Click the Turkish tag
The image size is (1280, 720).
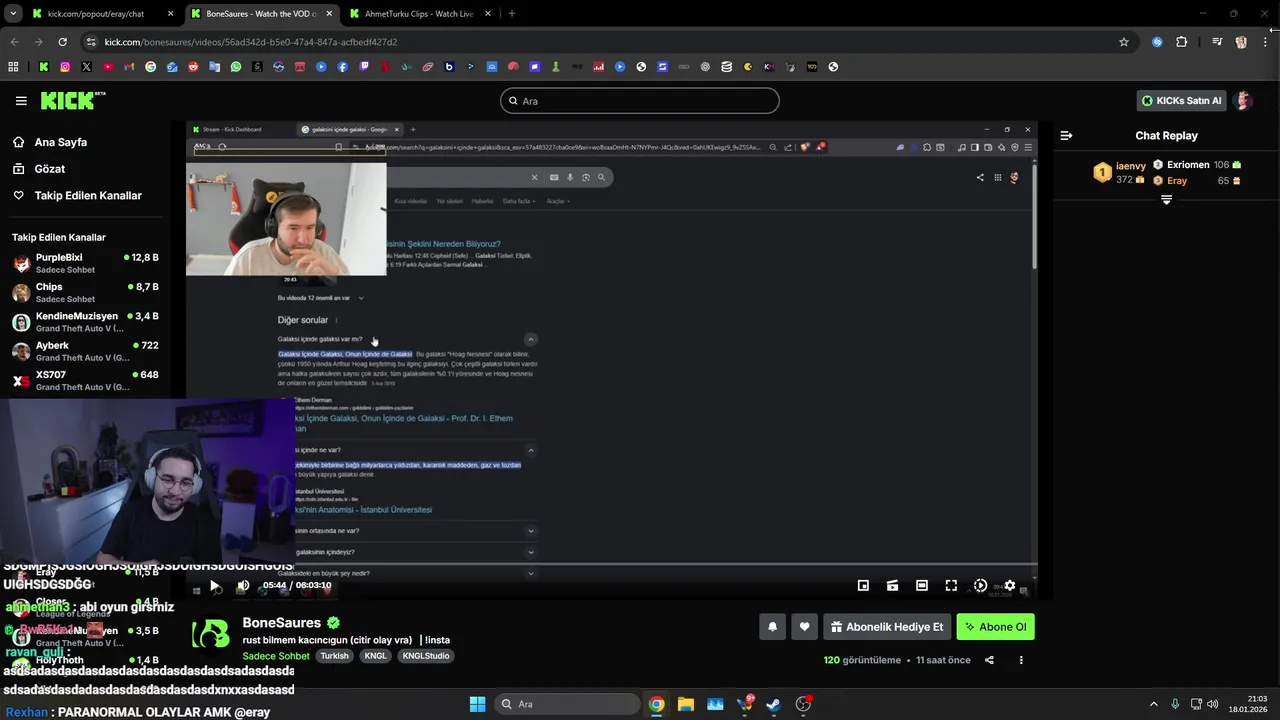334,656
